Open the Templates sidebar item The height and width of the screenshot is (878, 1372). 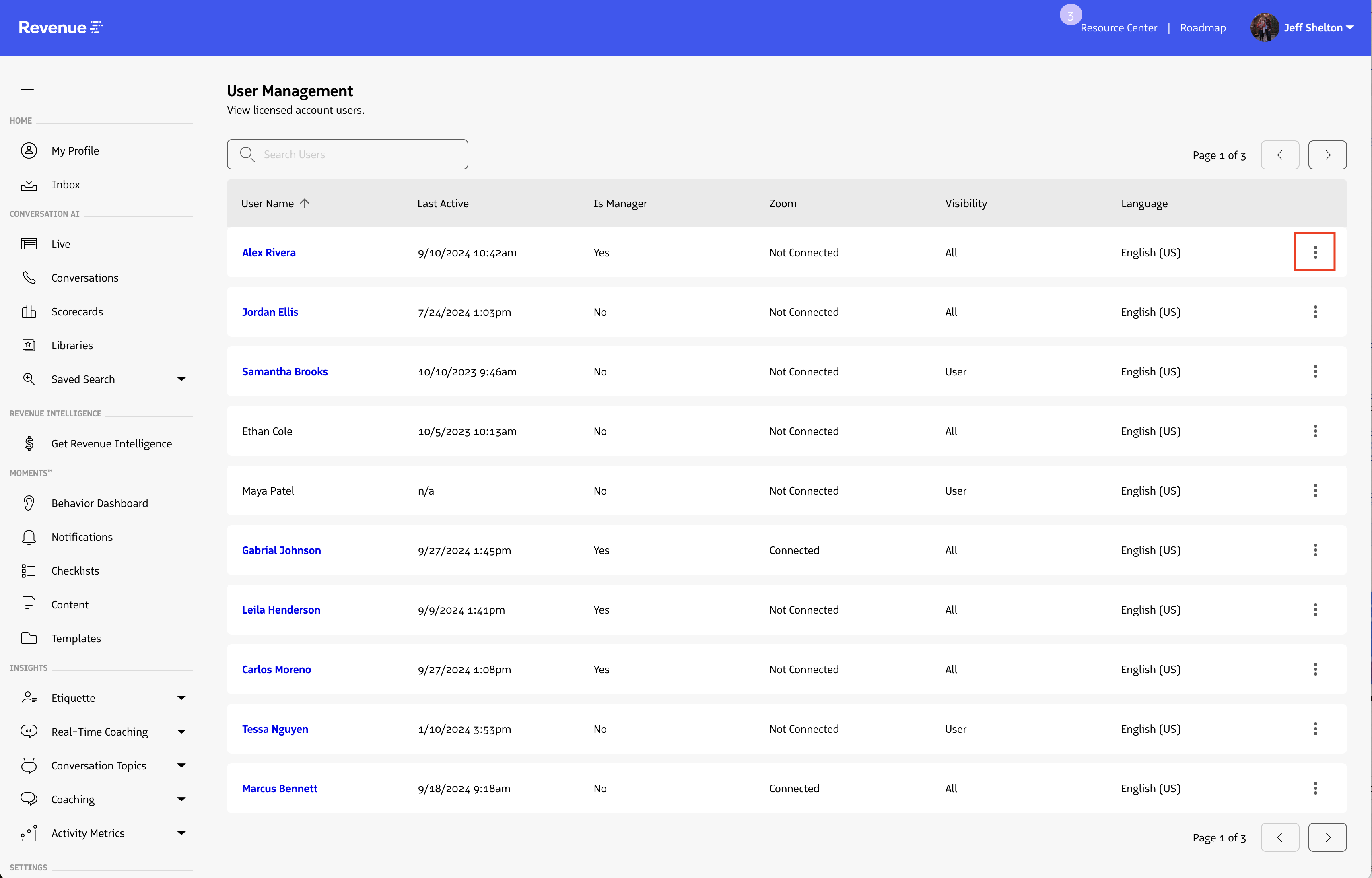(x=76, y=638)
